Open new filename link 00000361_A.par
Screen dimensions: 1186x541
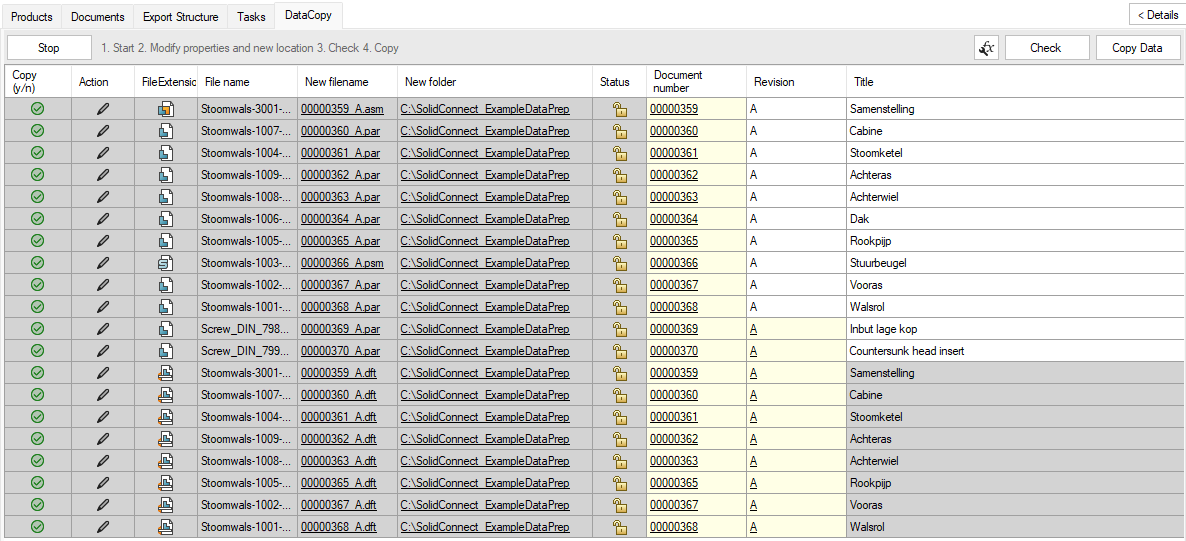[340, 153]
